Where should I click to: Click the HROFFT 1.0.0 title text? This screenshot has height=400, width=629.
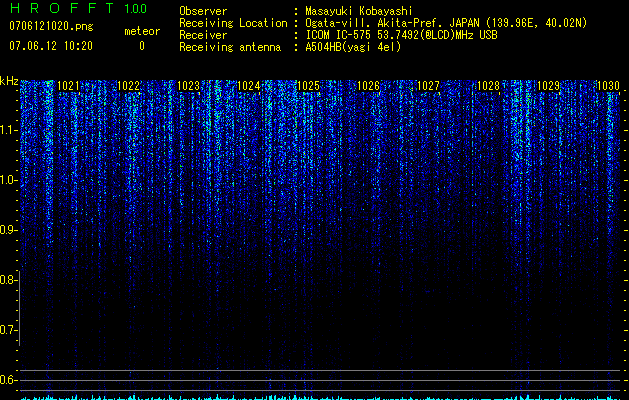(x=78, y=8)
